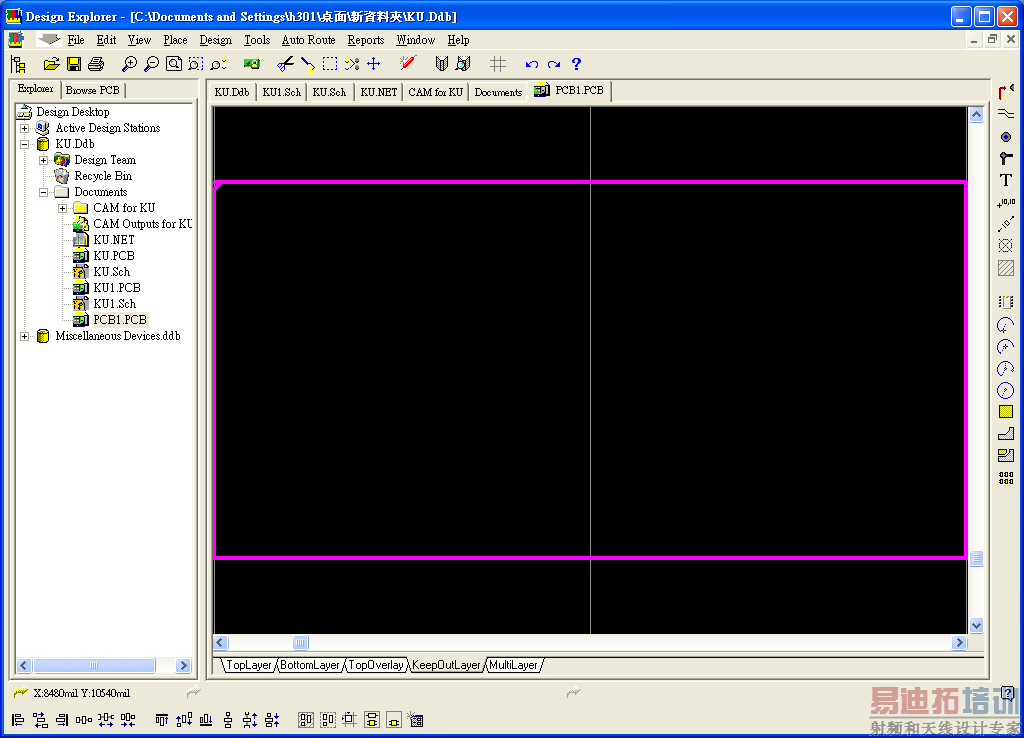Select the TopLayer layer tab

248,665
